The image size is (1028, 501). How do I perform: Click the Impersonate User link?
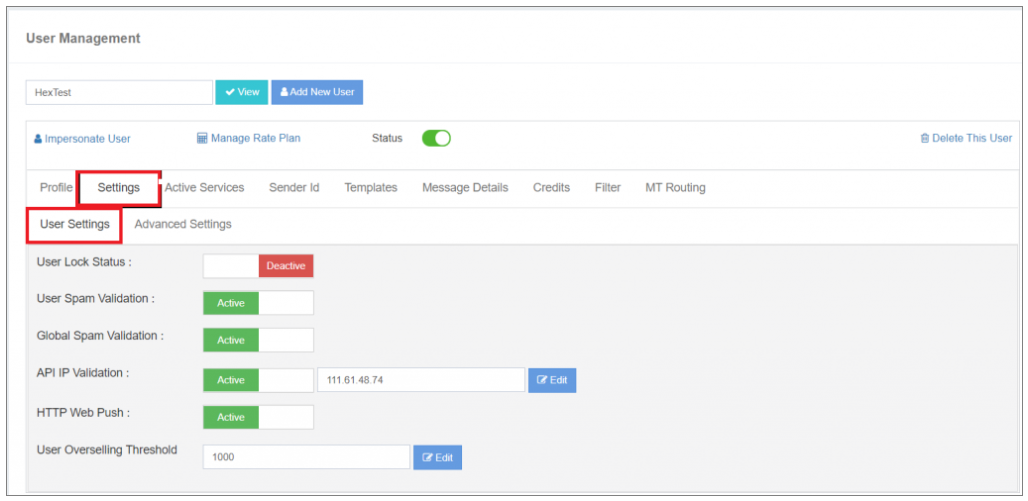pos(82,138)
